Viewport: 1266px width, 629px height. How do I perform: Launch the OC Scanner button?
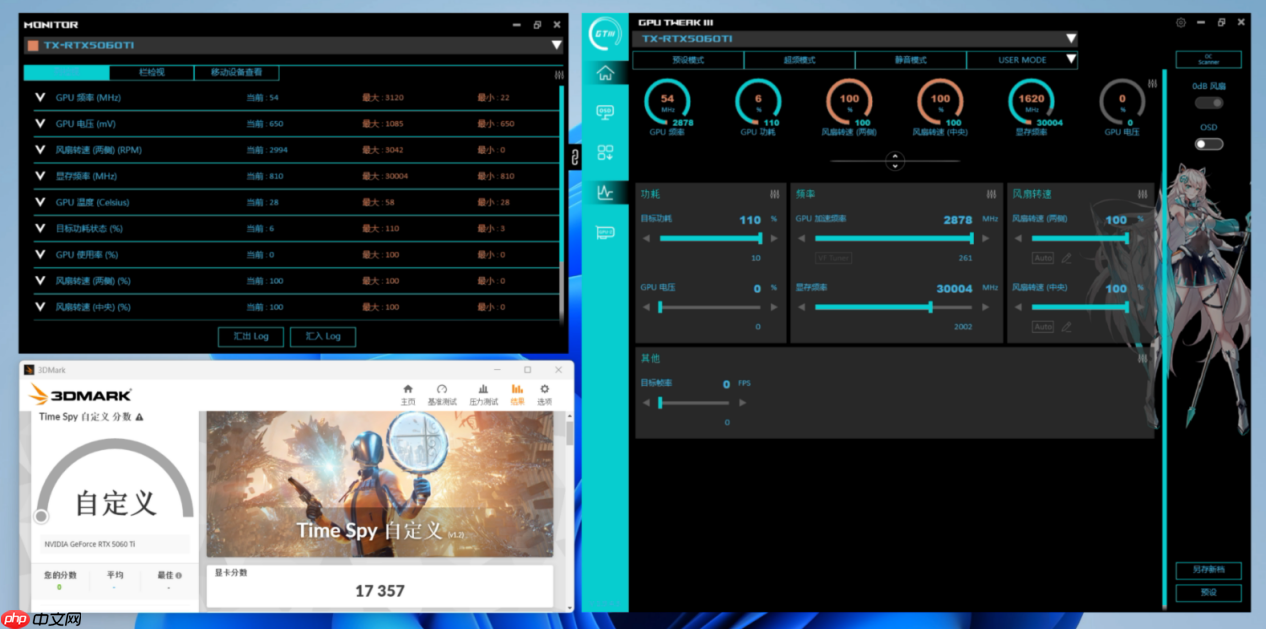pyautogui.click(x=1208, y=60)
